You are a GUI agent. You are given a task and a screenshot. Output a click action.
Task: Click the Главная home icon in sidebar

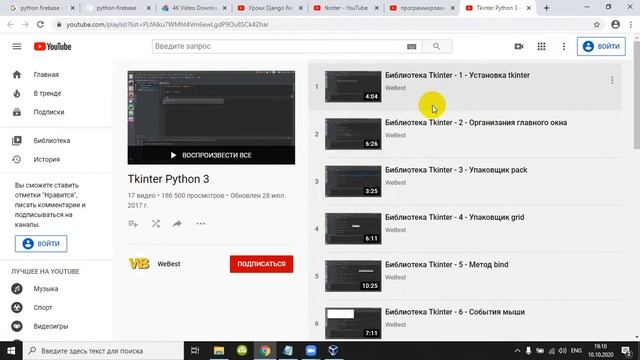(x=17, y=75)
